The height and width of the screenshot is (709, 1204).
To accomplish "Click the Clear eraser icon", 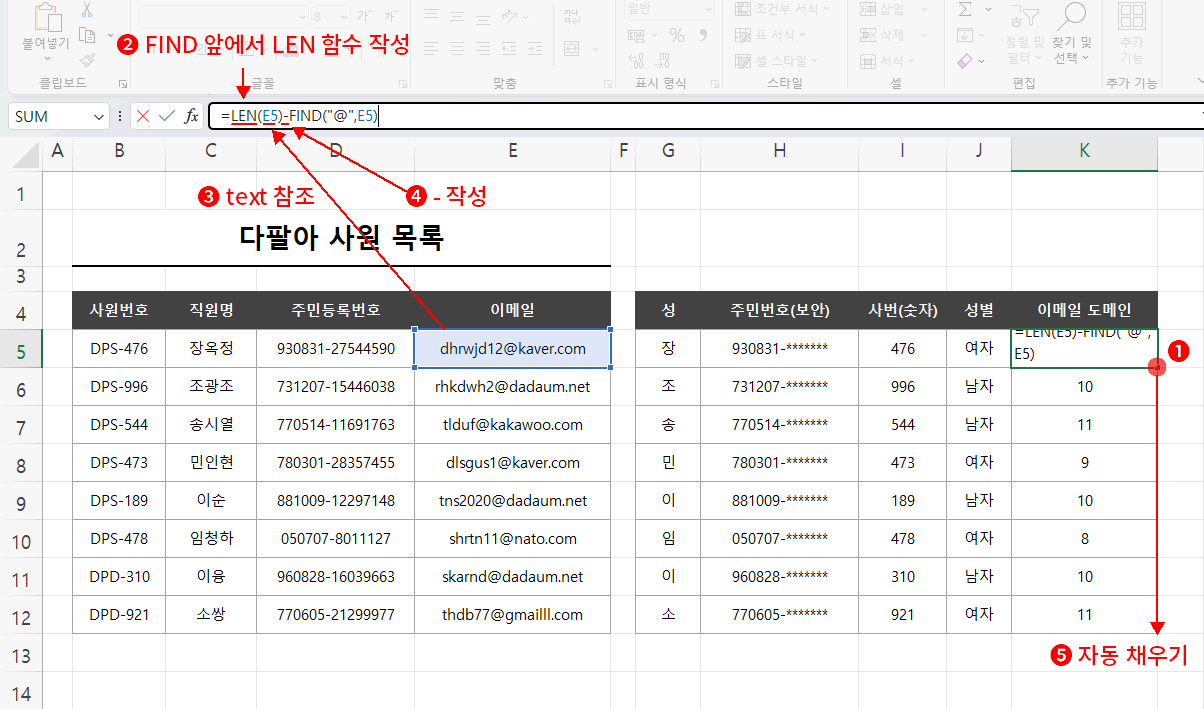I will tap(964, 61).
